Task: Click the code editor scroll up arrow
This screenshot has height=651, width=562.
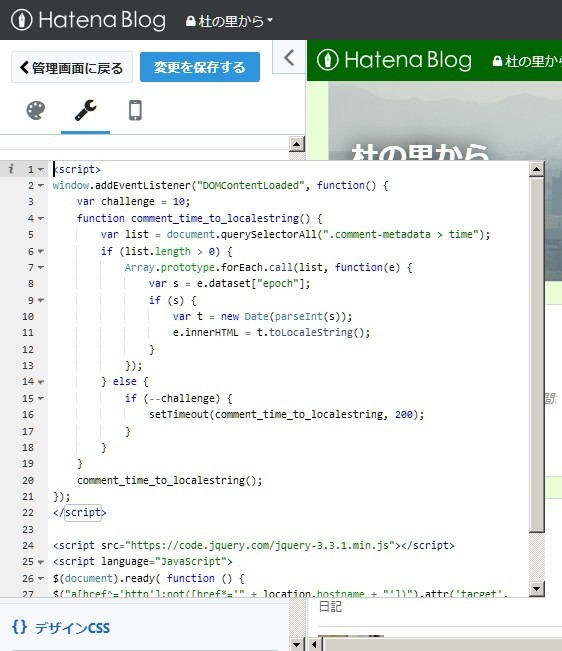Action: 537,169
